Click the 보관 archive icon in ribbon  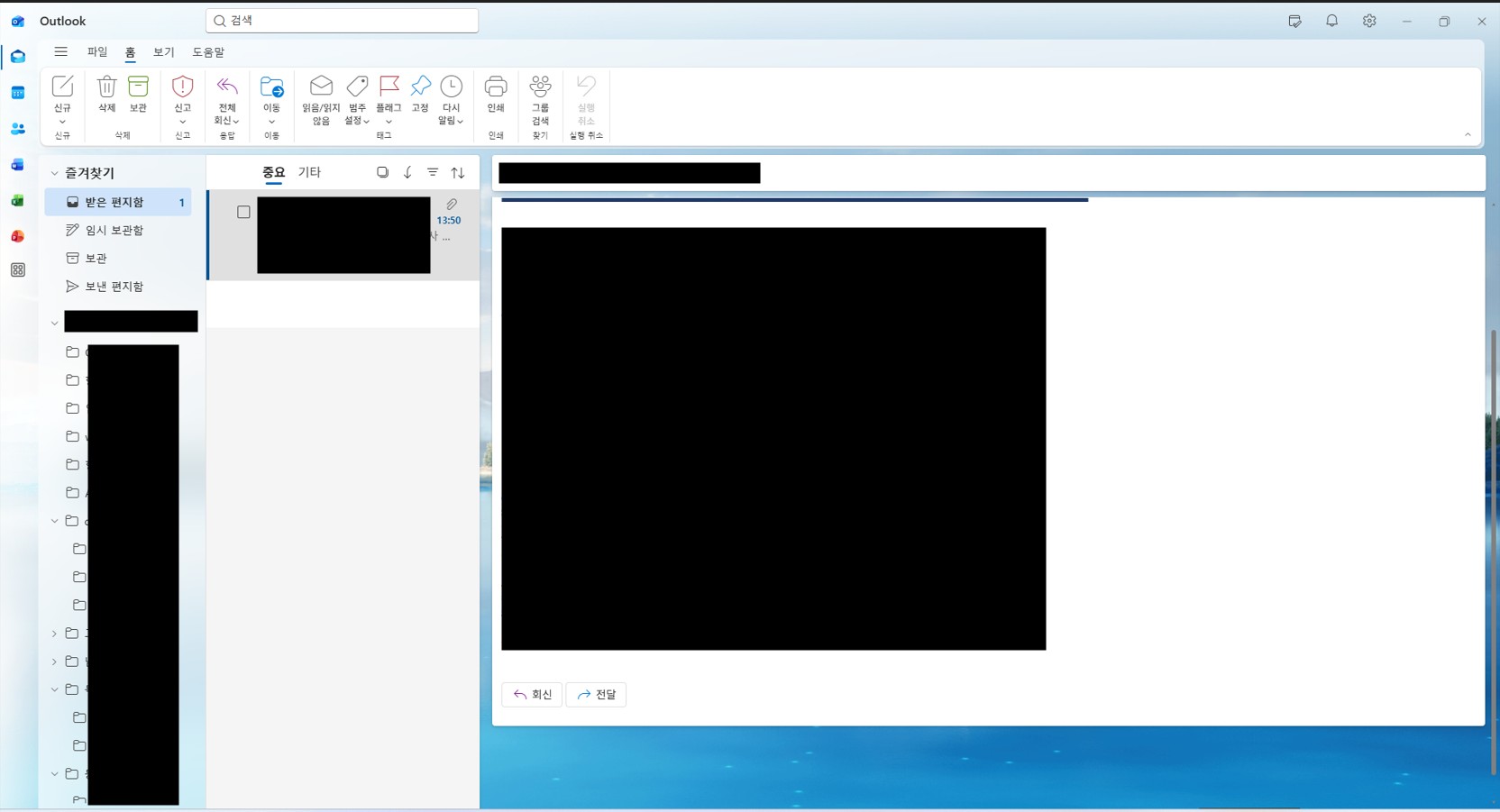click(x=138, y=87)
